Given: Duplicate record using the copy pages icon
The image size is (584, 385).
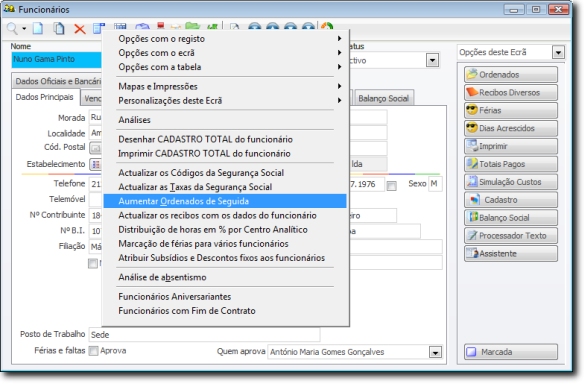Looking at the screenshot, I should (x=58, y=28).
